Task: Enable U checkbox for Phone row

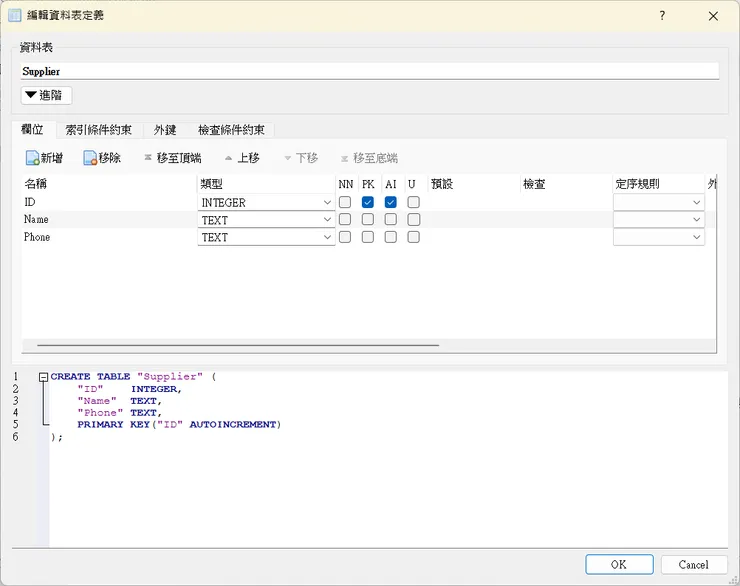Action: pyautogui.click(x=413, y=237)
